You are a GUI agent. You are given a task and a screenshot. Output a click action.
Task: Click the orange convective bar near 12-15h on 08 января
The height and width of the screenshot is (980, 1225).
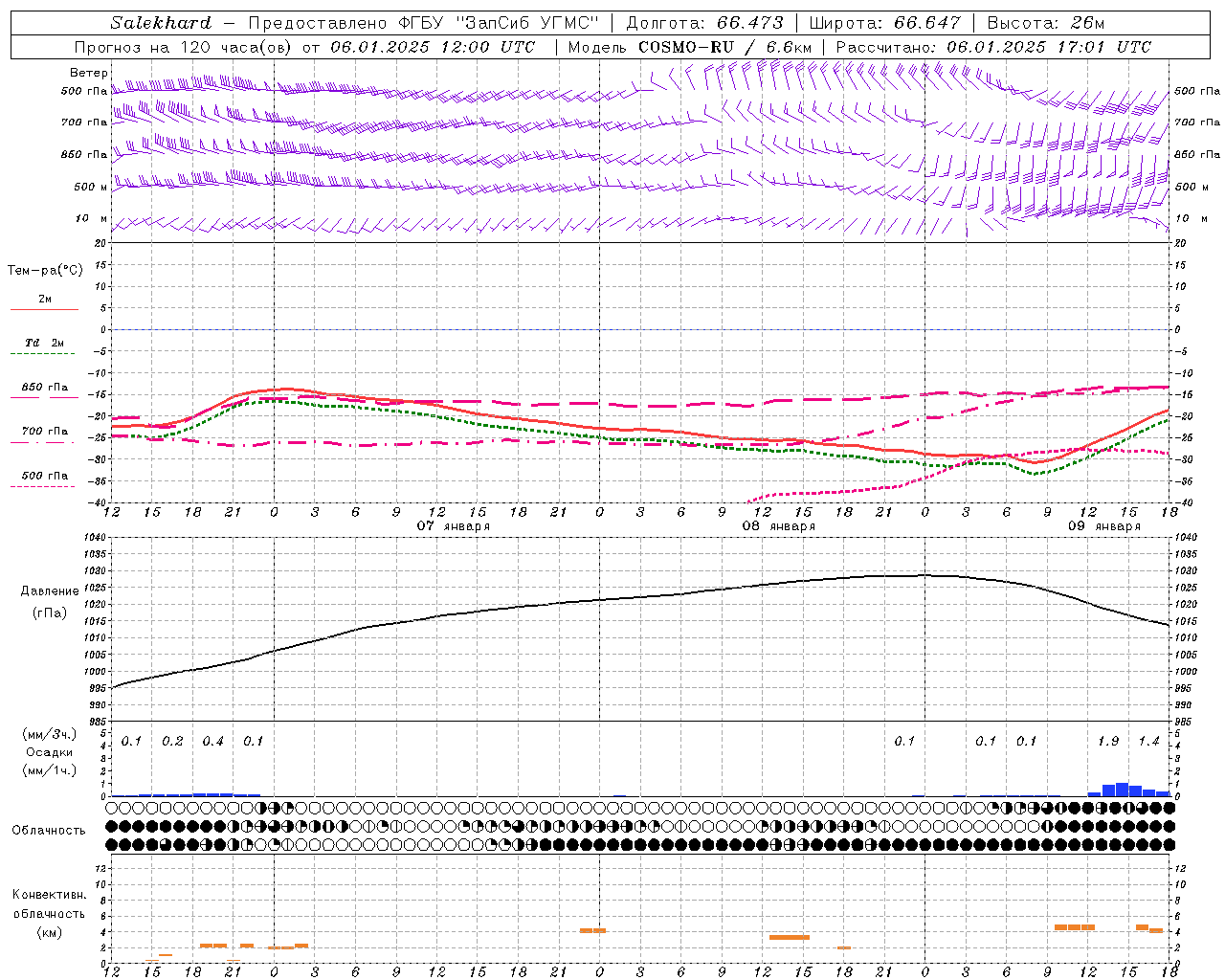click(790, 937)
